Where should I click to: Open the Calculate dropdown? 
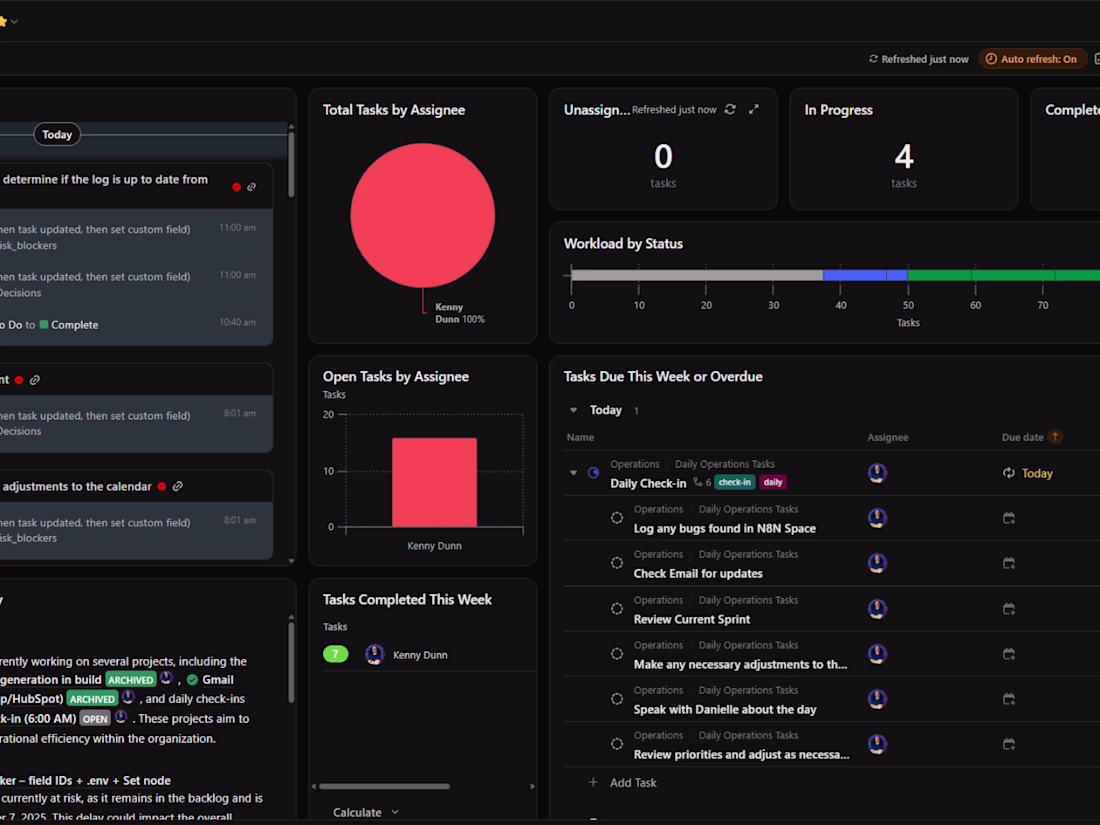click(x=365, y=812)
